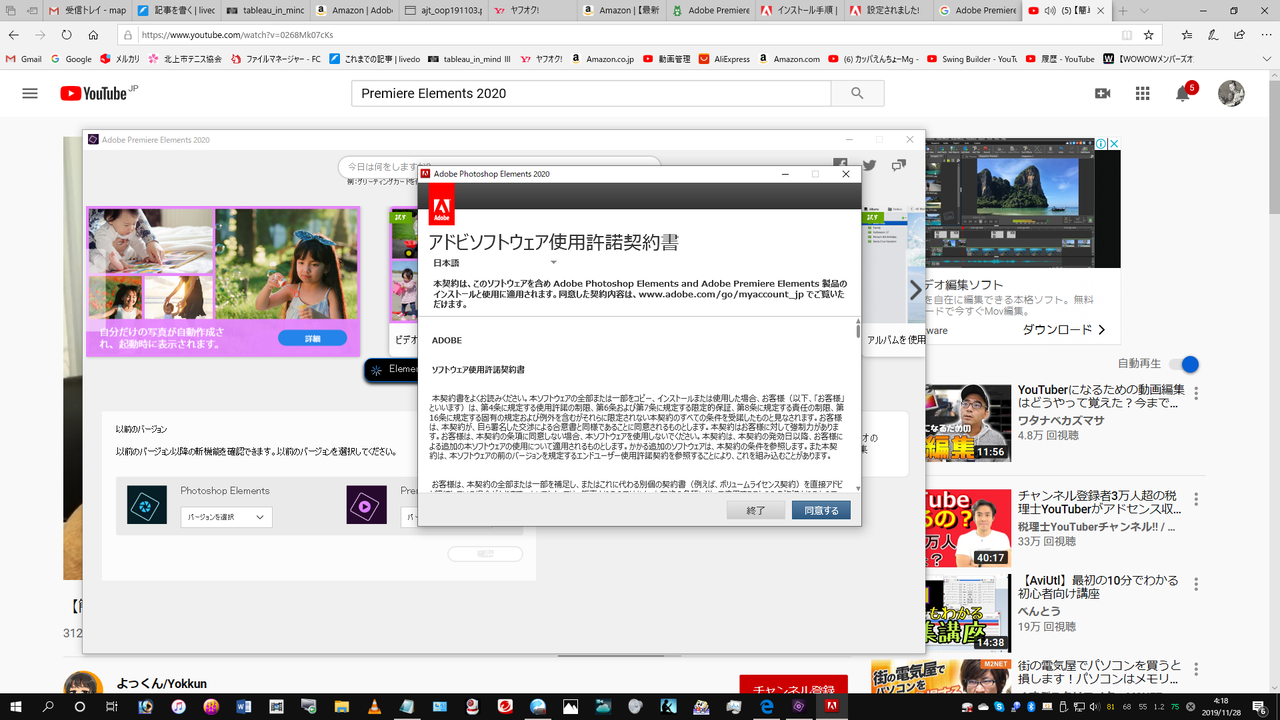Screen dimensions: 1280x720
Task: Open options menu for 税理士YouTuber video
Action: pyautogui.click(x=1196, y=497)
